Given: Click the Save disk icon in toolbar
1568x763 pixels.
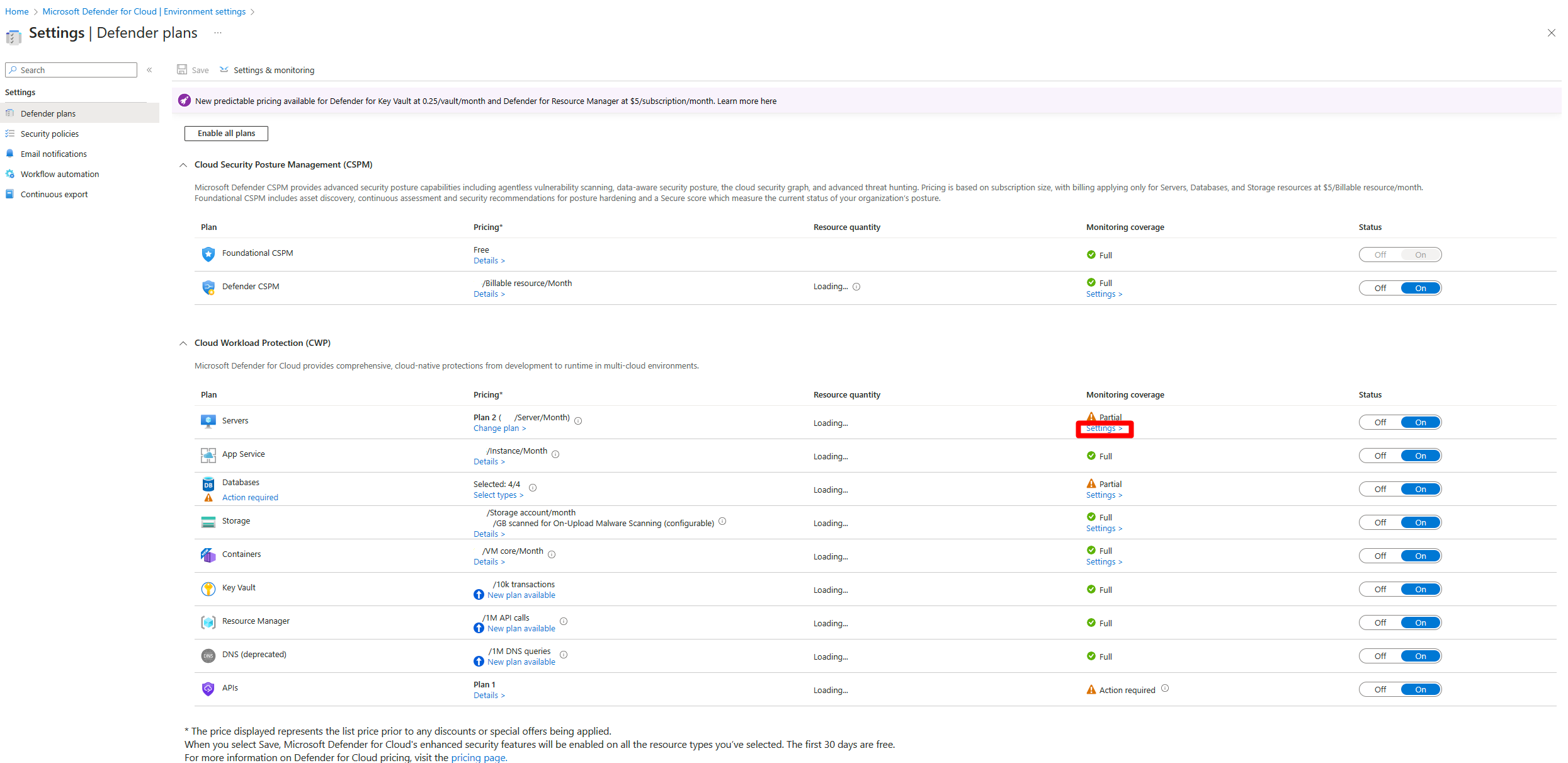Looking at the screenshot, I should point(182,69).
